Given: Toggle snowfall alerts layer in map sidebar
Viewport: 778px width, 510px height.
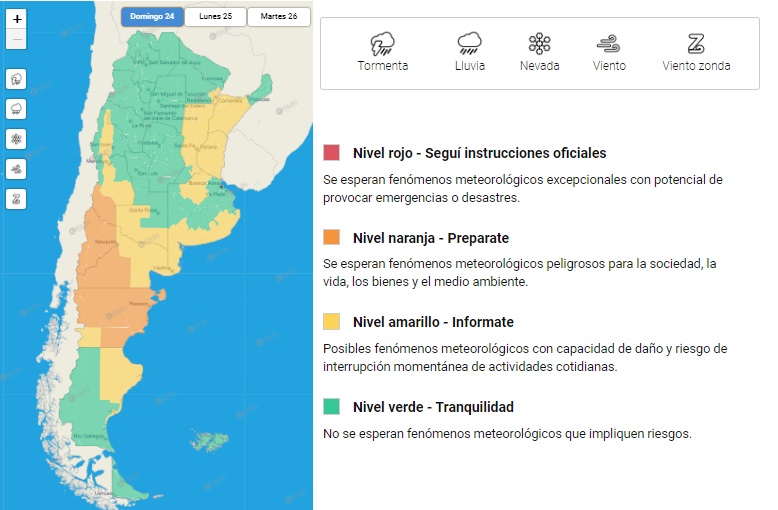Looking at the screenshot, I should 17,138.
